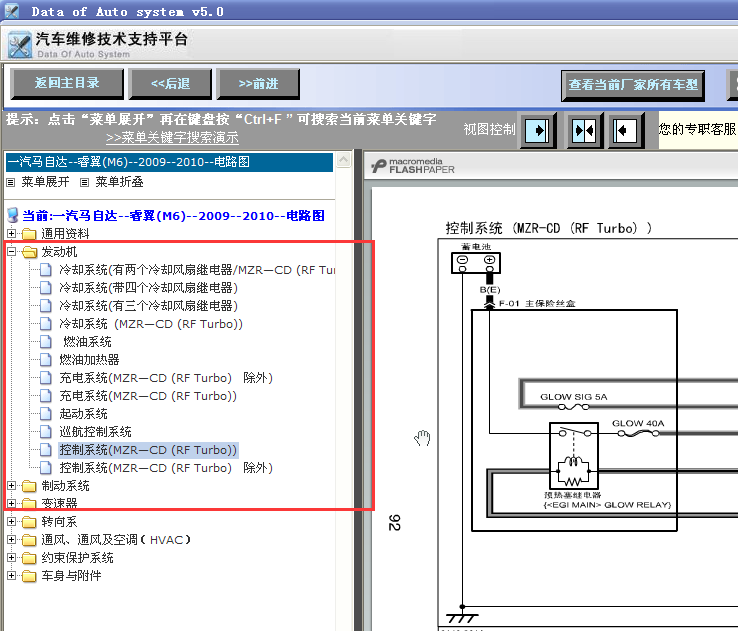Expand the 转向系 folder
Viewport: 738px width, 631px height.
(12, 521)
